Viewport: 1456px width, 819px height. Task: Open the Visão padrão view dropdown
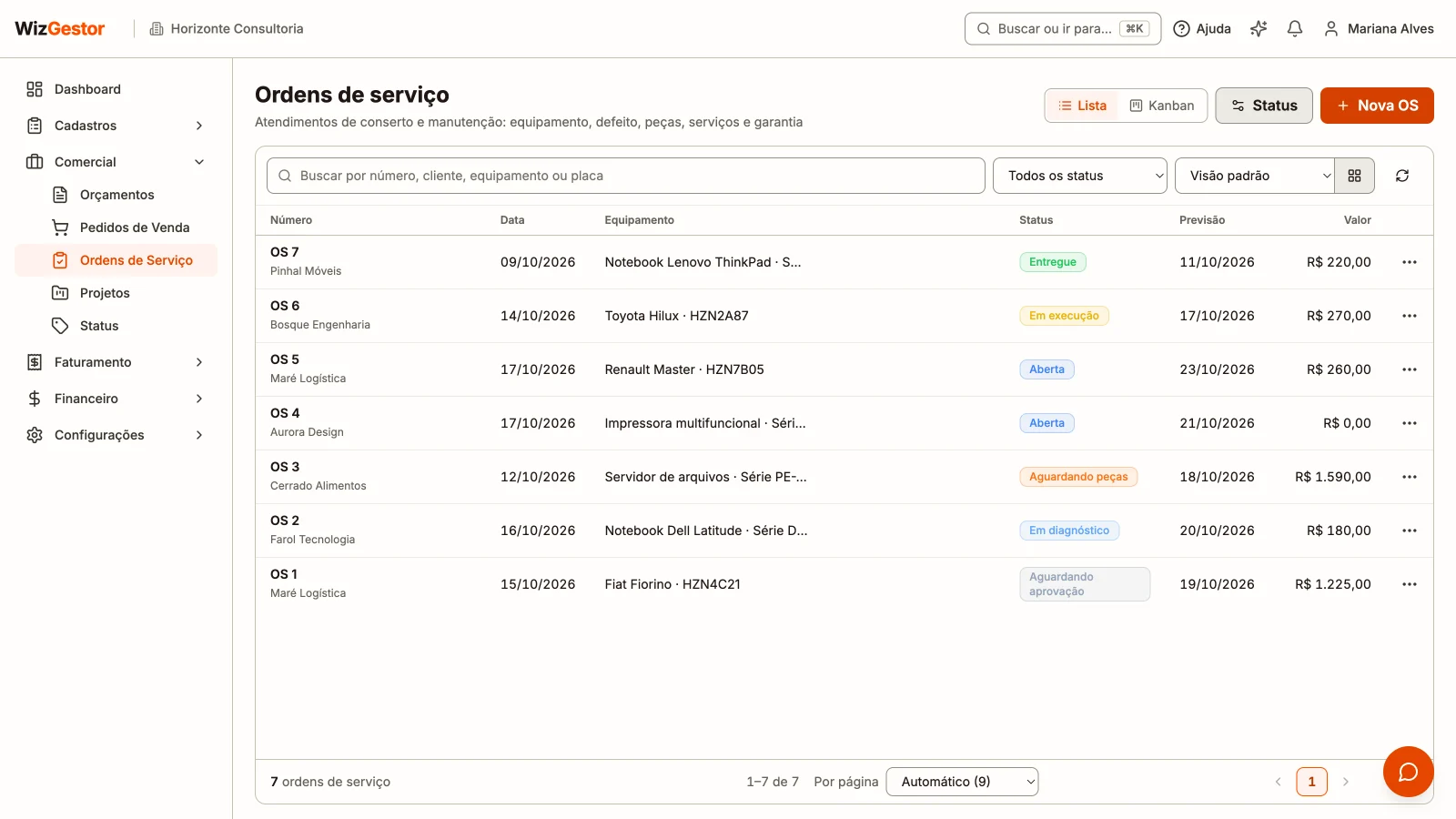coord(1255,176)
